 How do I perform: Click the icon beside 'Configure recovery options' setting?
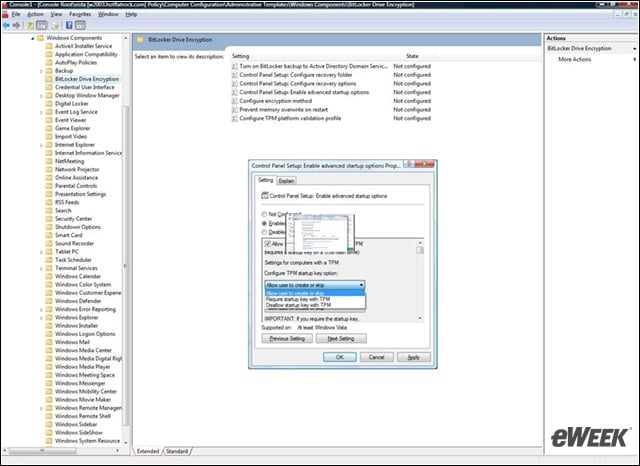pos(235,83)
